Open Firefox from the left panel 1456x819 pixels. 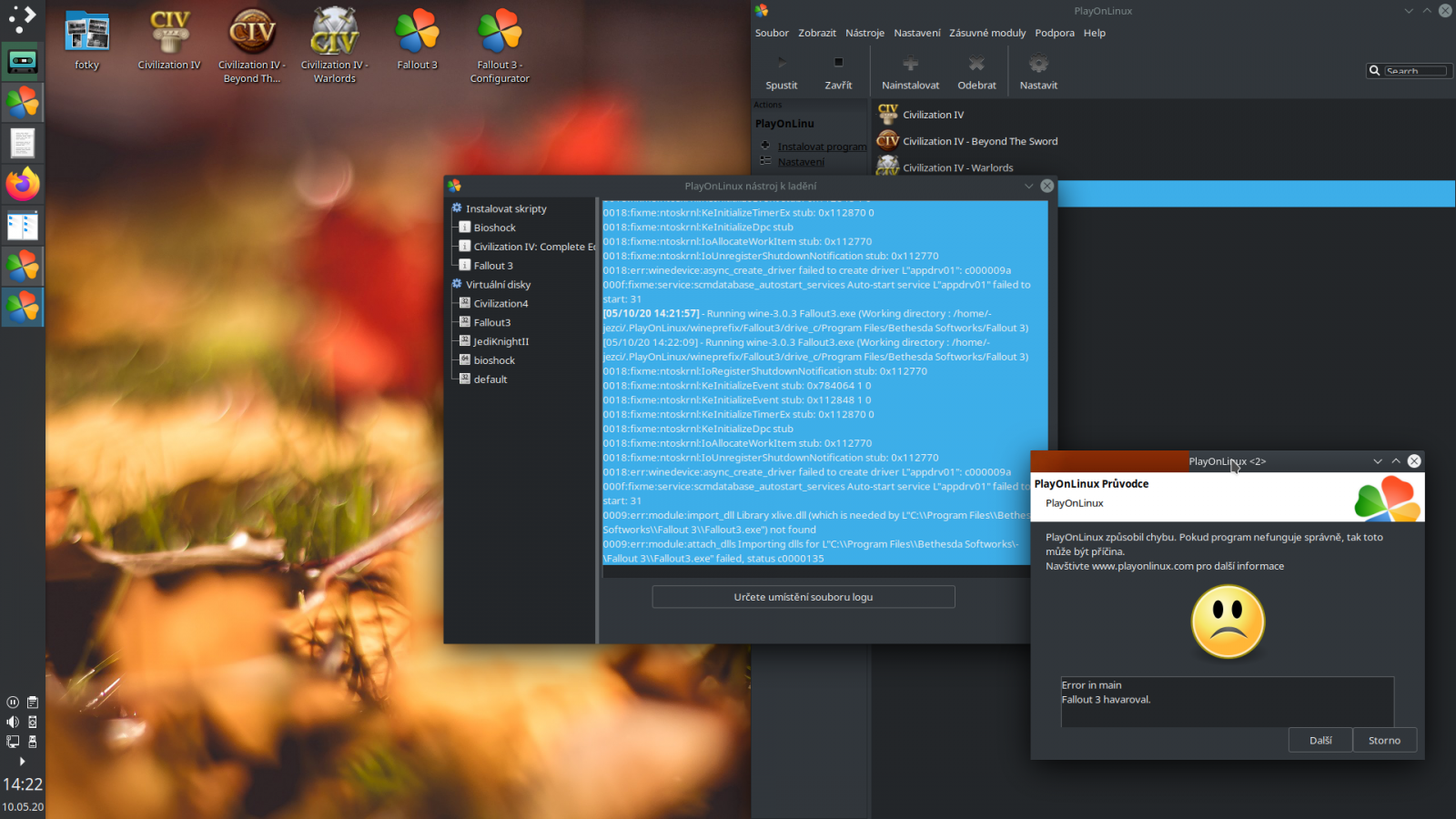click(22, 184)
